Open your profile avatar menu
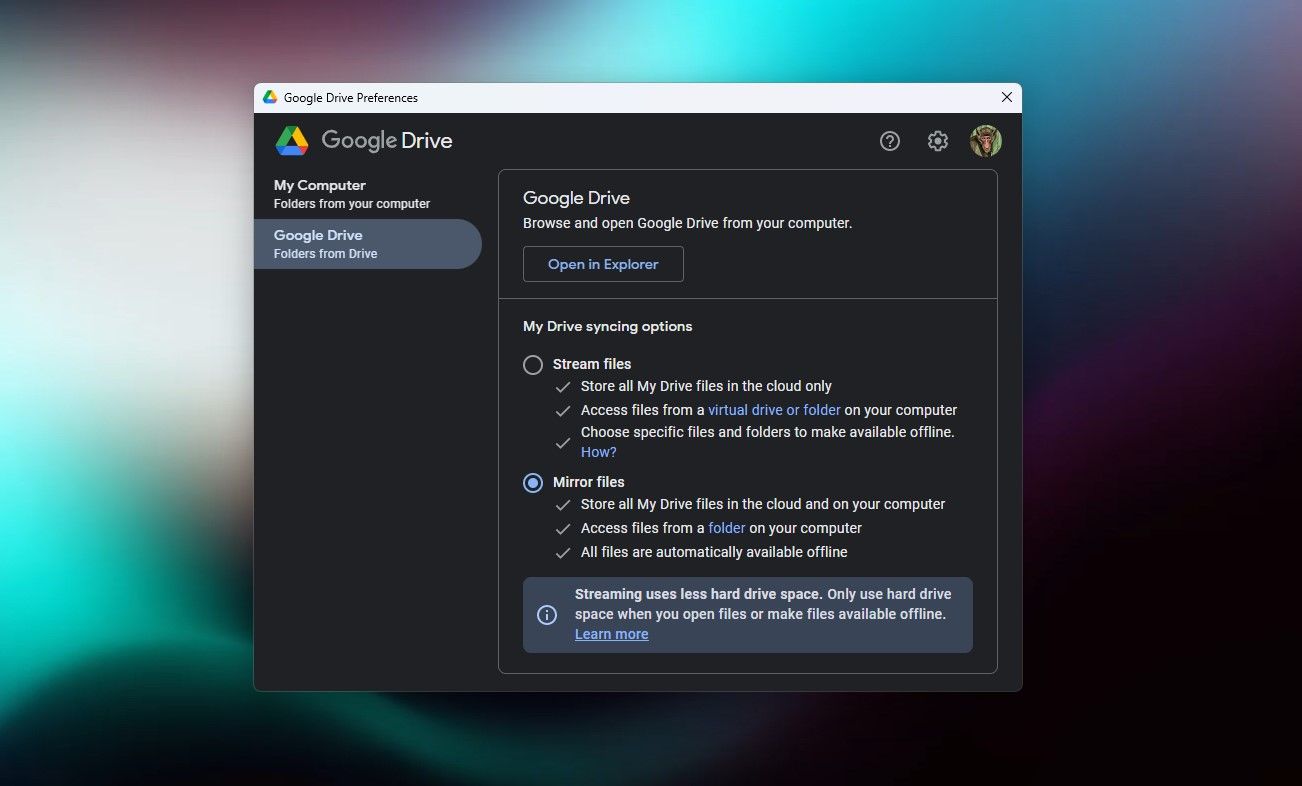This screenshot has height=786, width=1302. [x=985, y=141]
